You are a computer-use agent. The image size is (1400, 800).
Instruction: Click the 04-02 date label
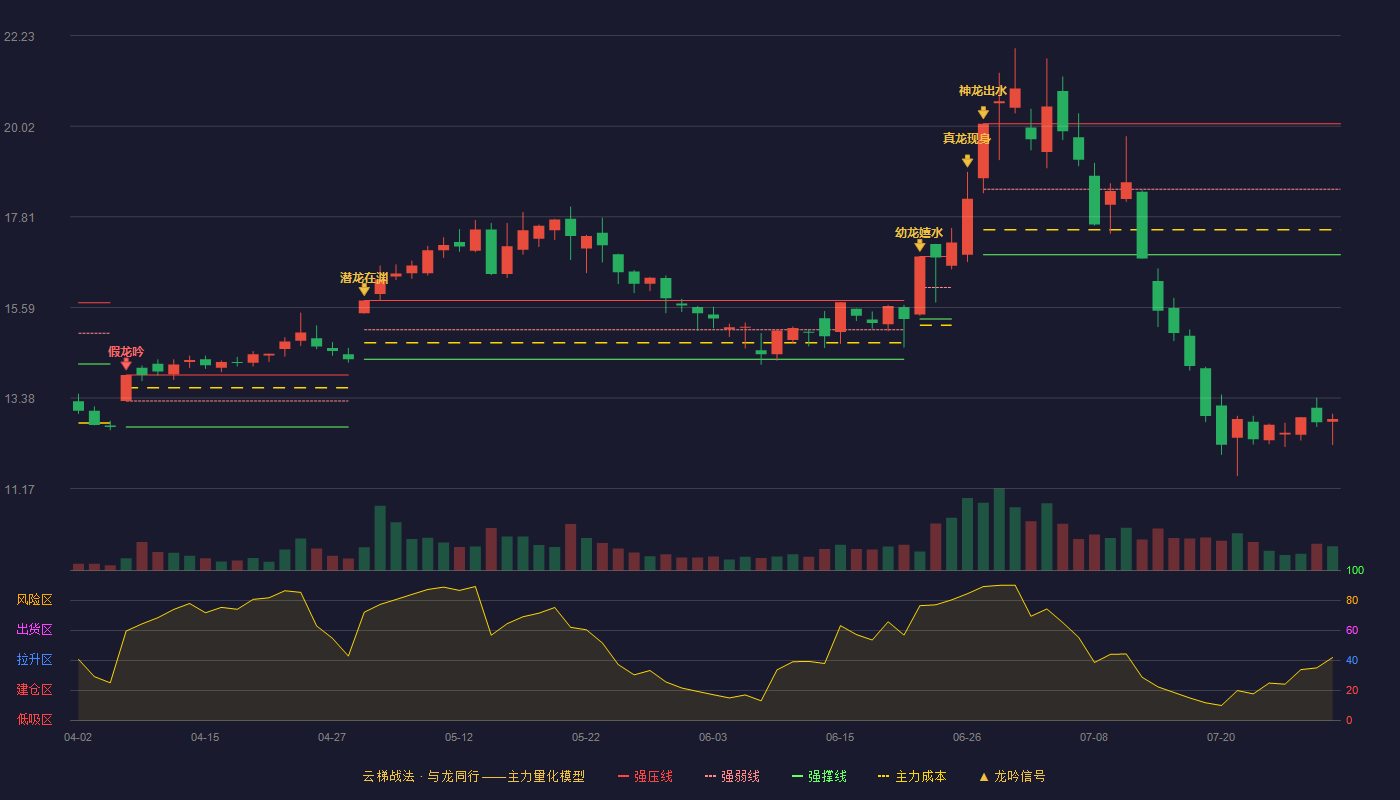pyautogui.click(x=78, y=737)
